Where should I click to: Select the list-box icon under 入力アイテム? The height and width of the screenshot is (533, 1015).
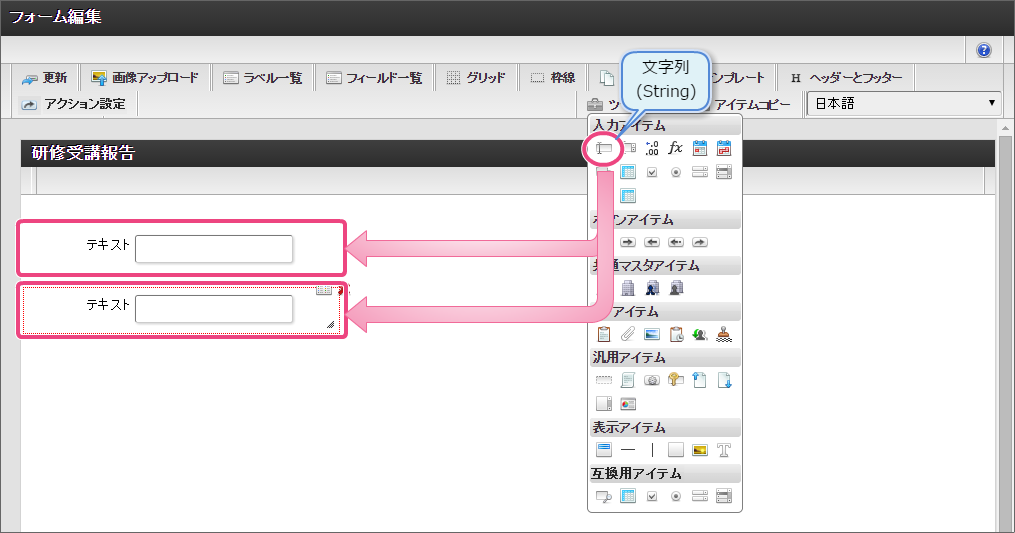pyautogui.click(x=724, y=172)
